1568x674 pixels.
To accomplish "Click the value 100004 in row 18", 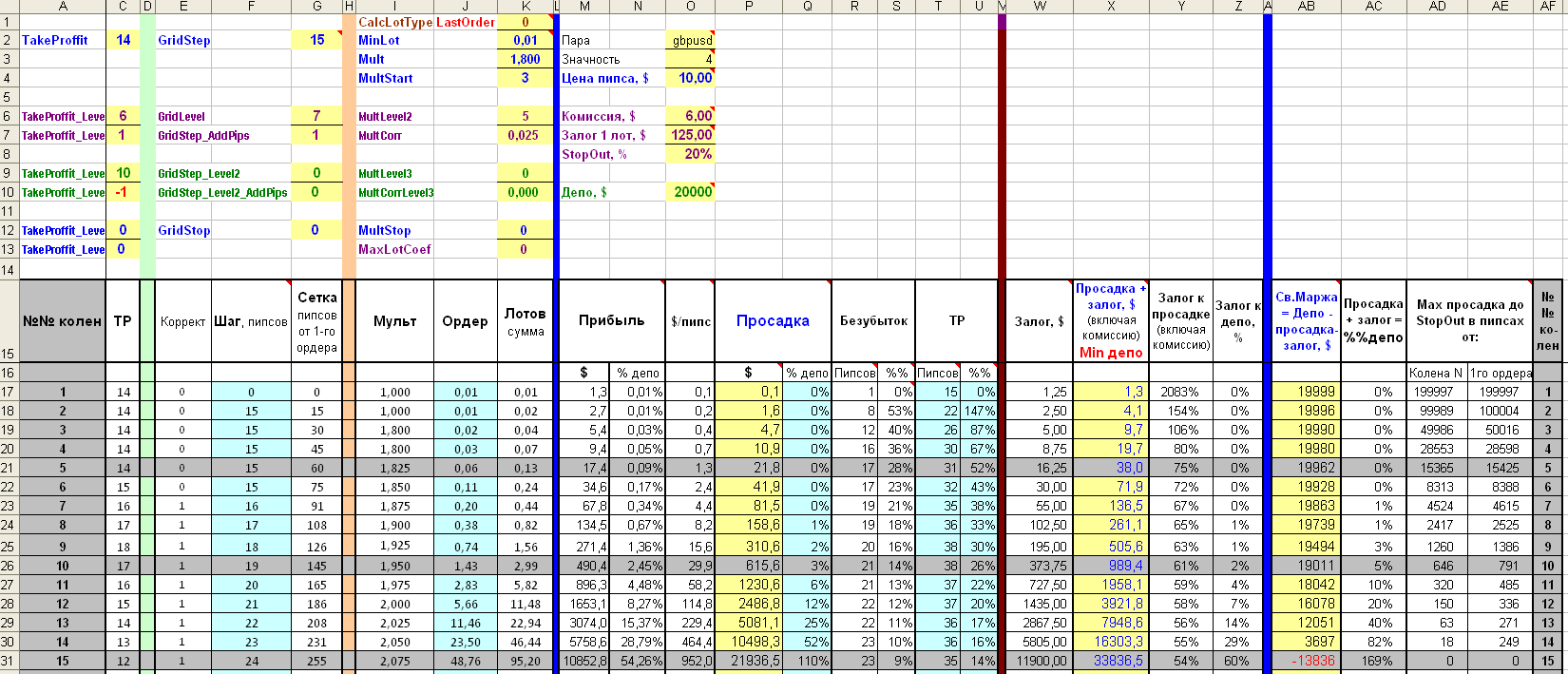I will pos(1500,411).
